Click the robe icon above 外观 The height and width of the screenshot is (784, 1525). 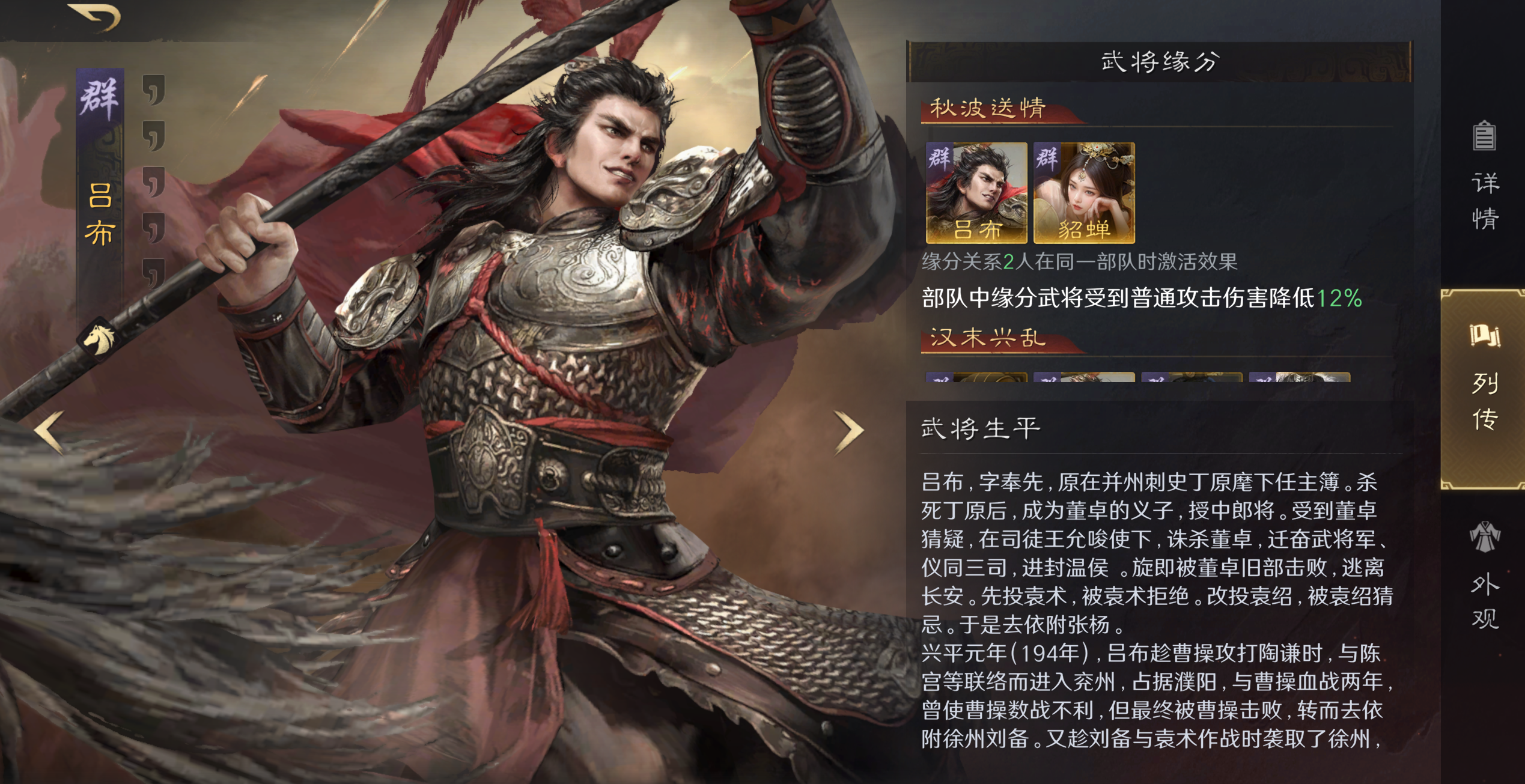pyautogui.click(x=1485, y=536)
